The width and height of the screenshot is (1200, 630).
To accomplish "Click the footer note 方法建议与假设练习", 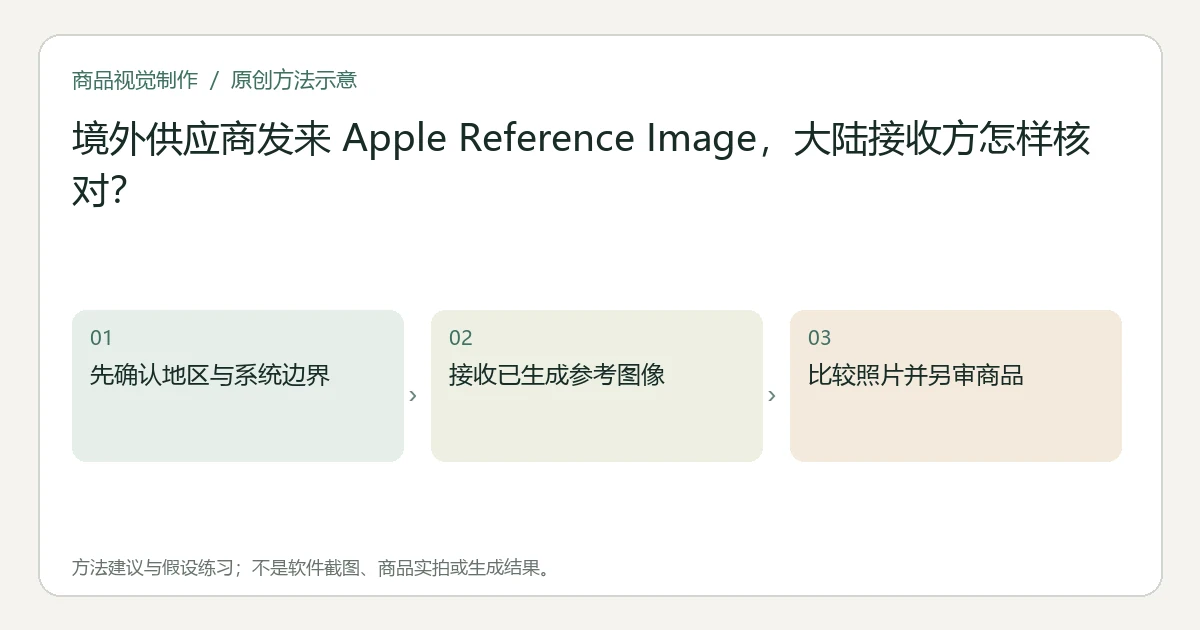I will [x=311, y=568].
